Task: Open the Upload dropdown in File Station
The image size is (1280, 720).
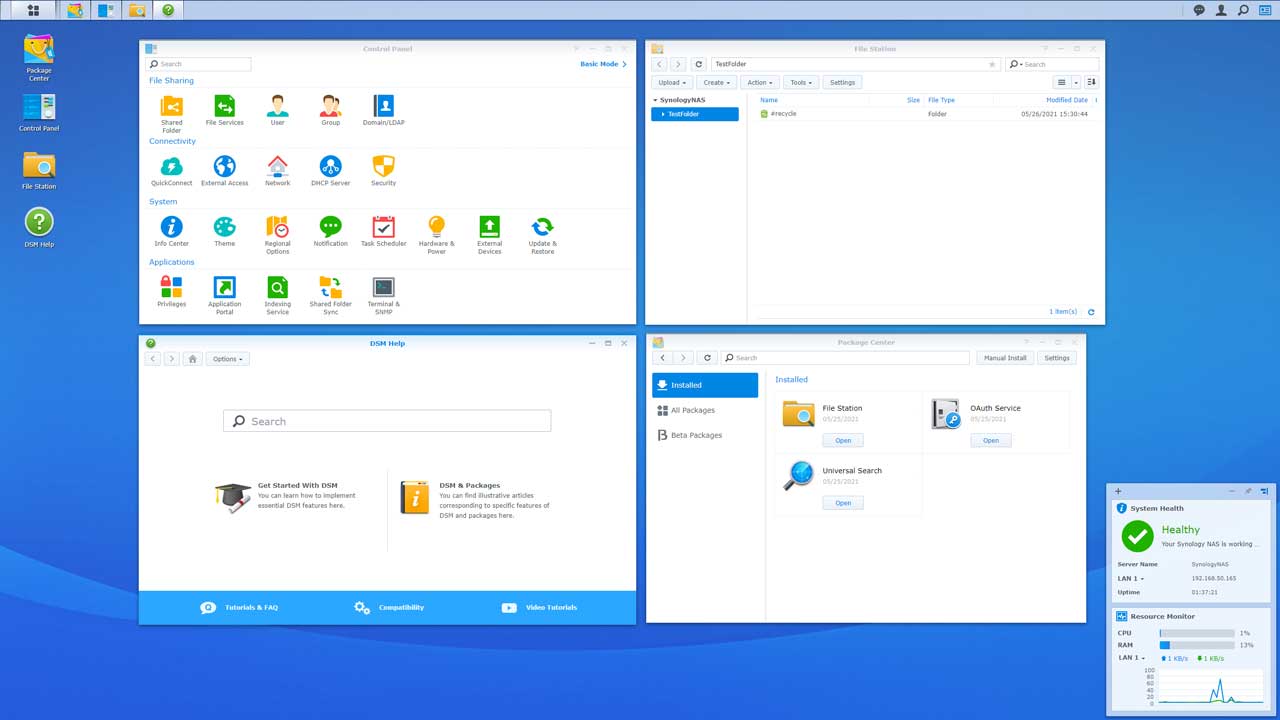Action: tap(672, 83)
